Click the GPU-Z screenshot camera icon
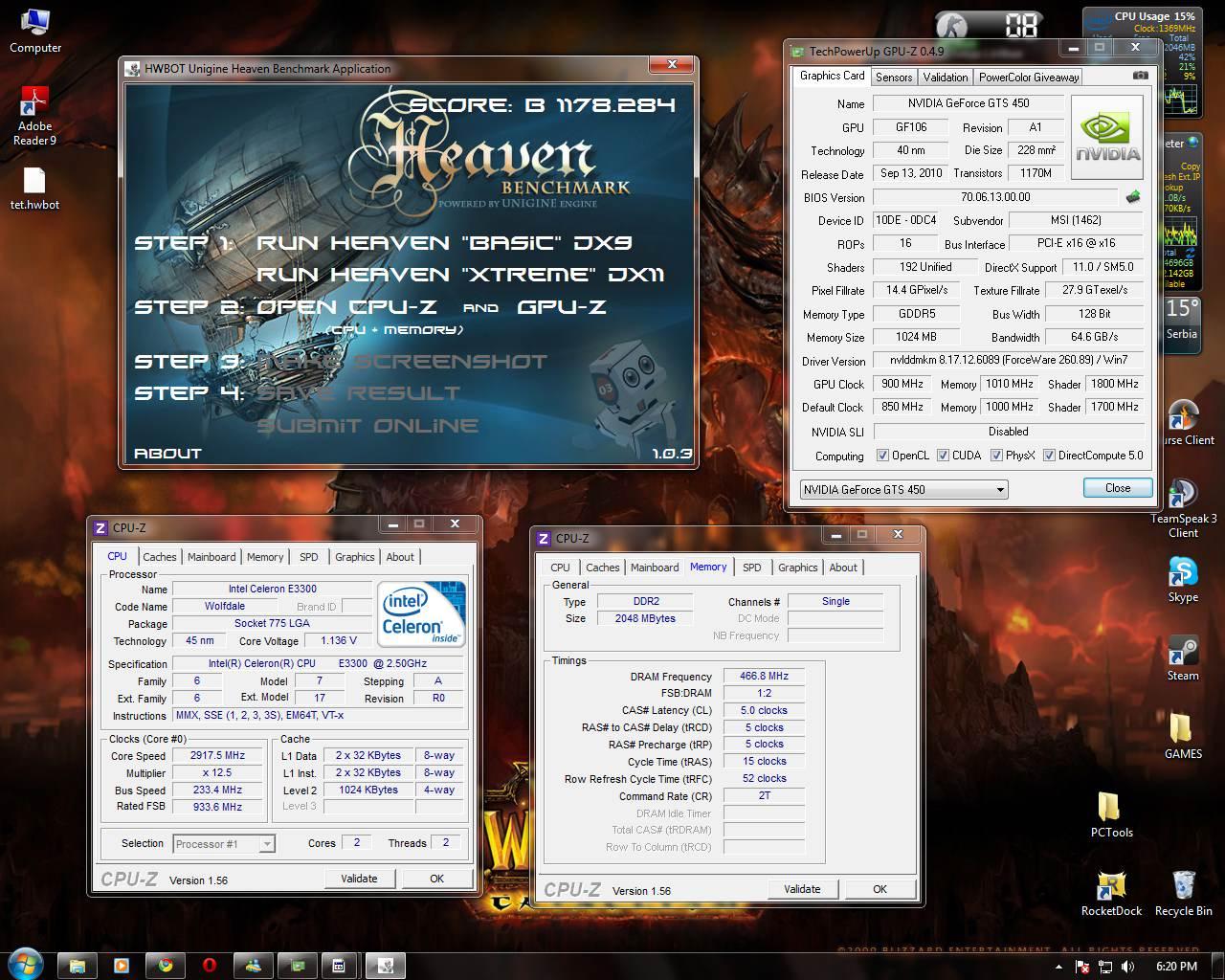Viewport: 1225px width, 980px height. pyautogui.click(x=1140, y=76)
